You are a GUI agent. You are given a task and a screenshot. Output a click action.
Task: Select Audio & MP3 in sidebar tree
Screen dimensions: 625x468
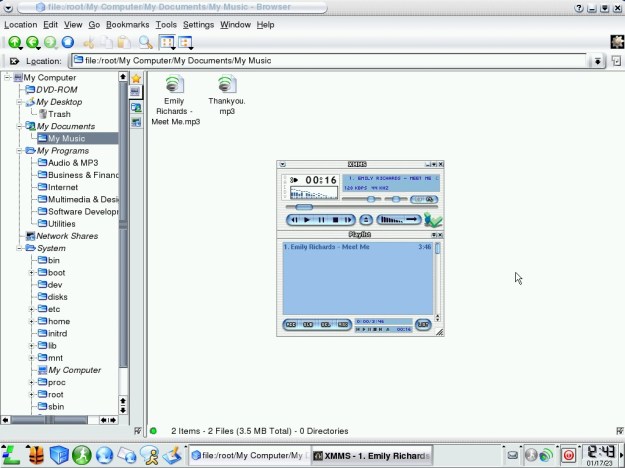[x=72, y=162]
